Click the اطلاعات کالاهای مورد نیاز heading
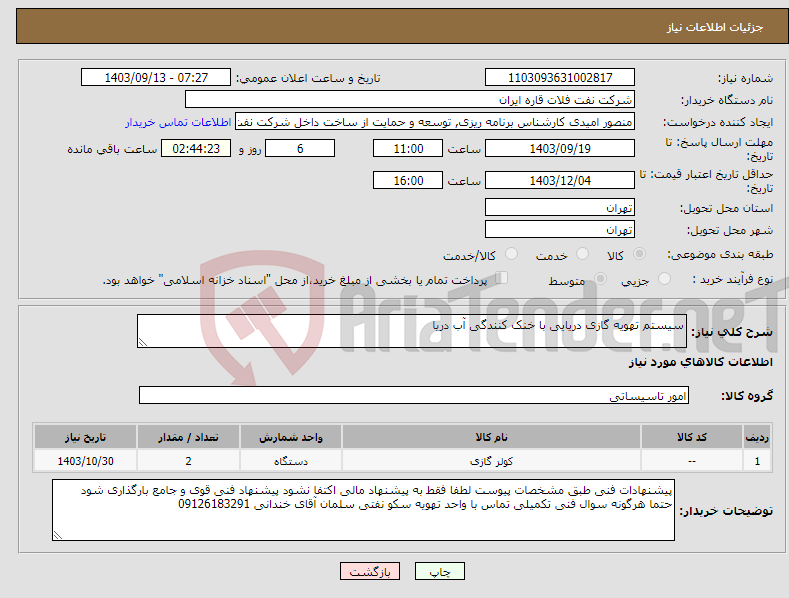The width and height of the screenshot is (789, 598). point(700,362)
